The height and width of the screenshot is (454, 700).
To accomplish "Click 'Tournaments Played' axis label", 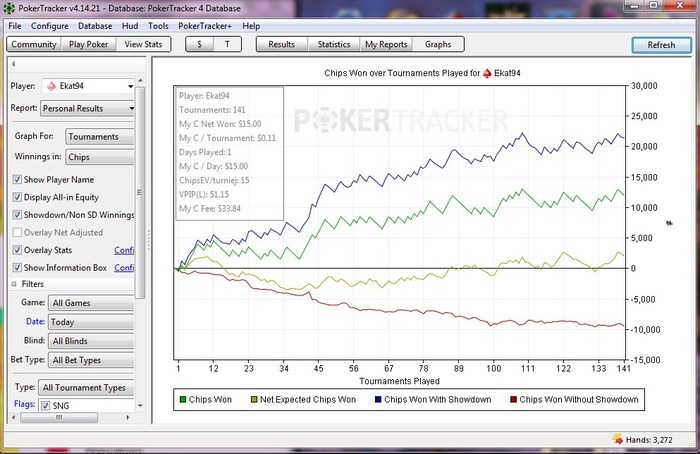I will [400, 381].
